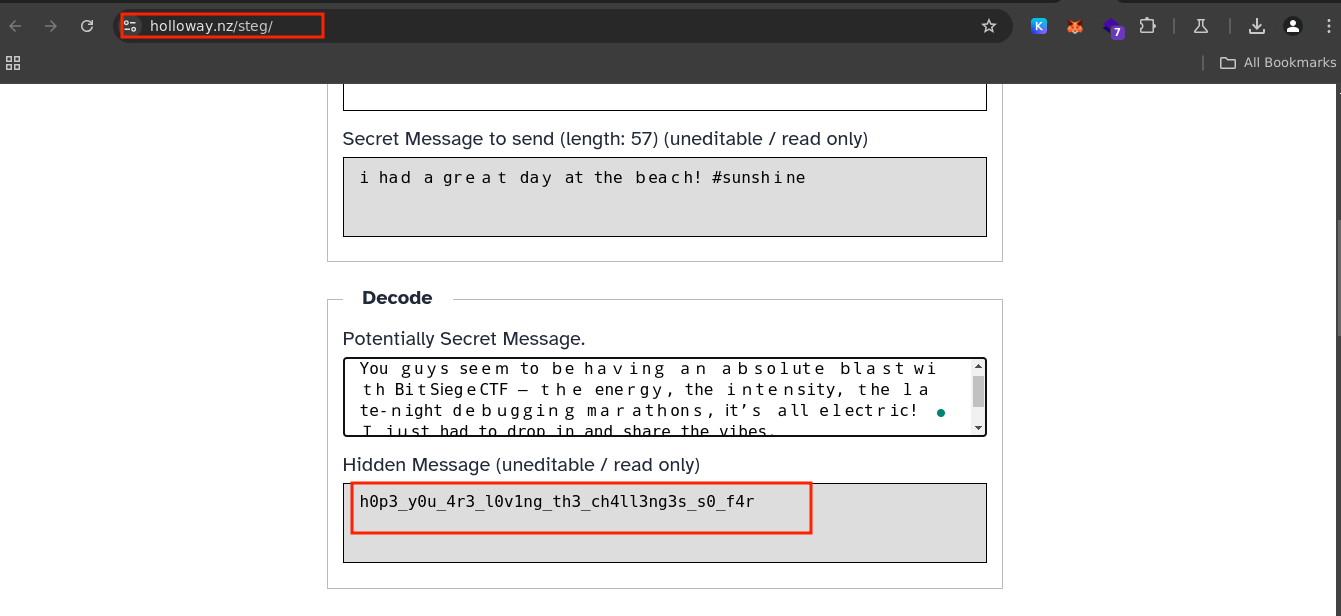Viewport: 1341px width, 616px height.
Task: Click the textarea scrollbar down arrow
Action: pyautogui.click(x=978, y=428)
